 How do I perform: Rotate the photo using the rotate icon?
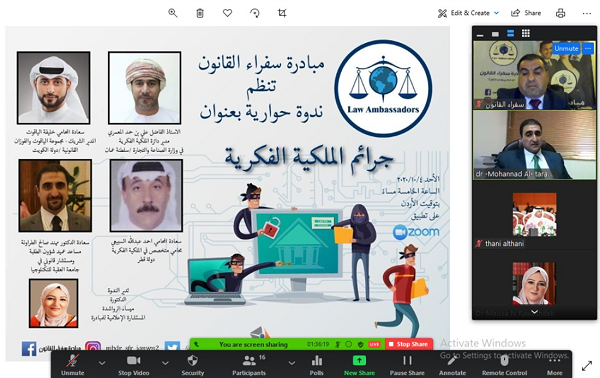[255, 13]
